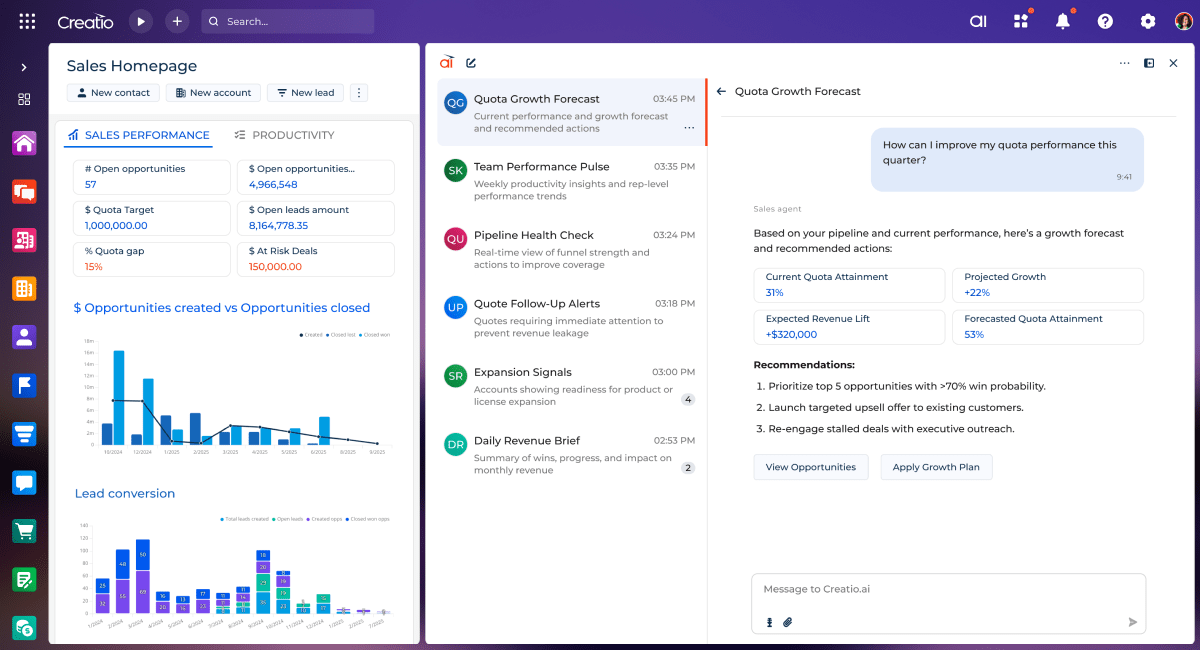1200x650 pixels.
Task: Open the notifications bell
Action: click(1063, 21)
